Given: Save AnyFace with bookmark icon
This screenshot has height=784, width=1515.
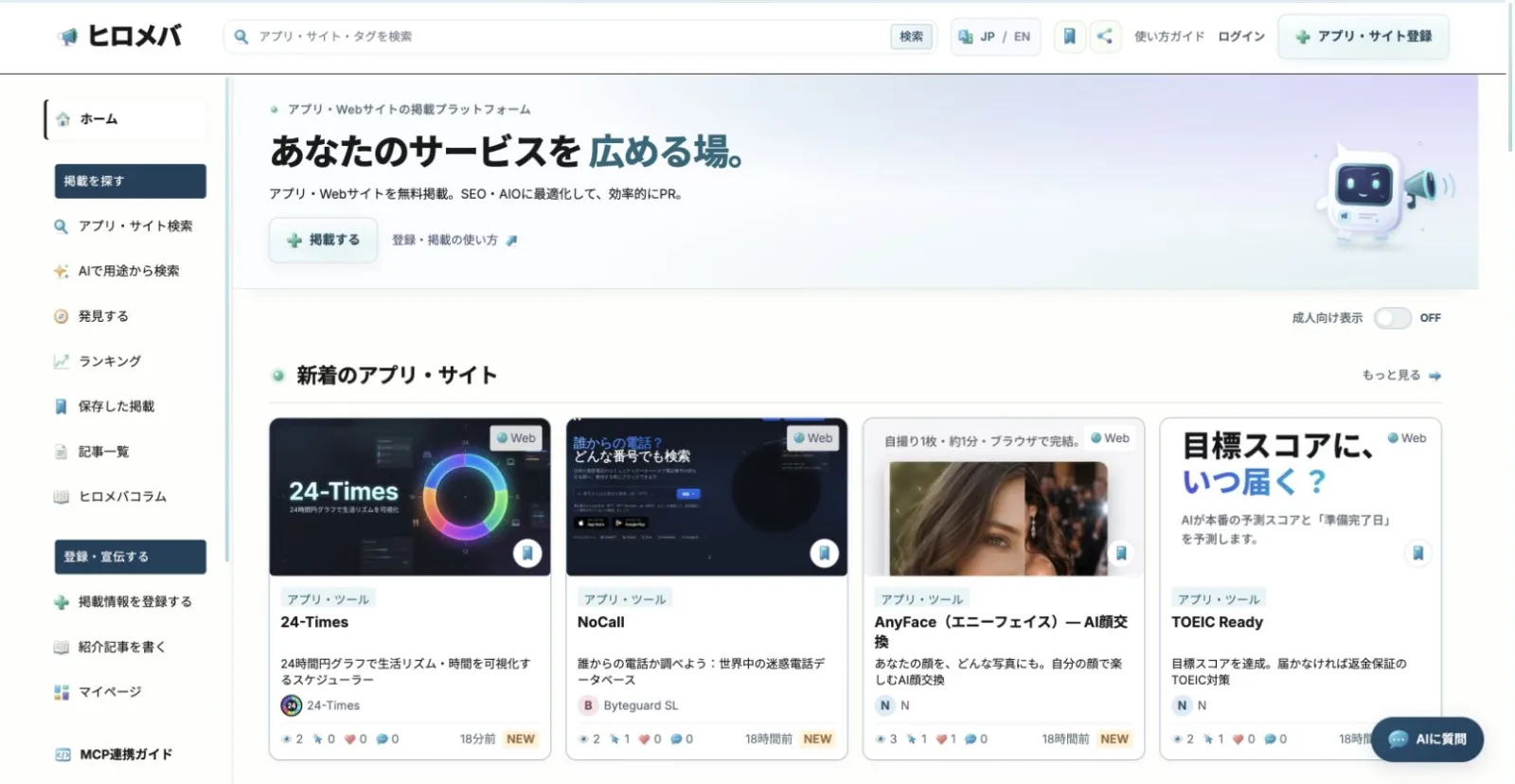Looking at the screenshot, I should click(x=1121, y=553).
